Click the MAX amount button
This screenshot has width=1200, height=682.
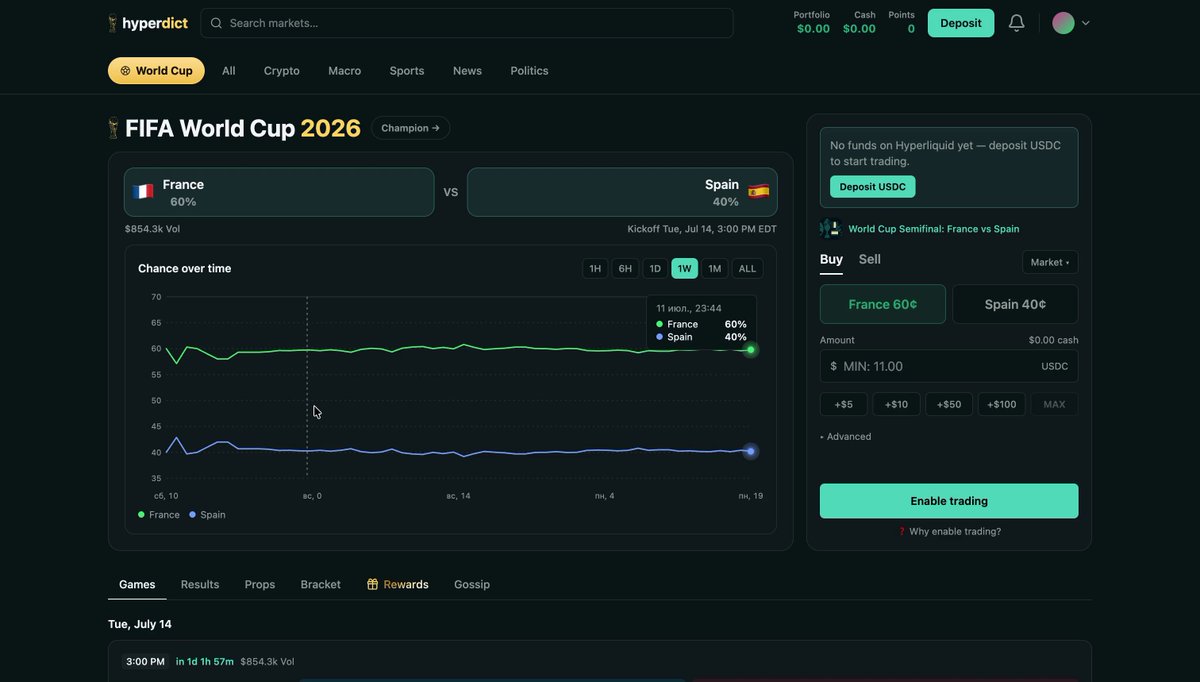(x=1055, y=404)
